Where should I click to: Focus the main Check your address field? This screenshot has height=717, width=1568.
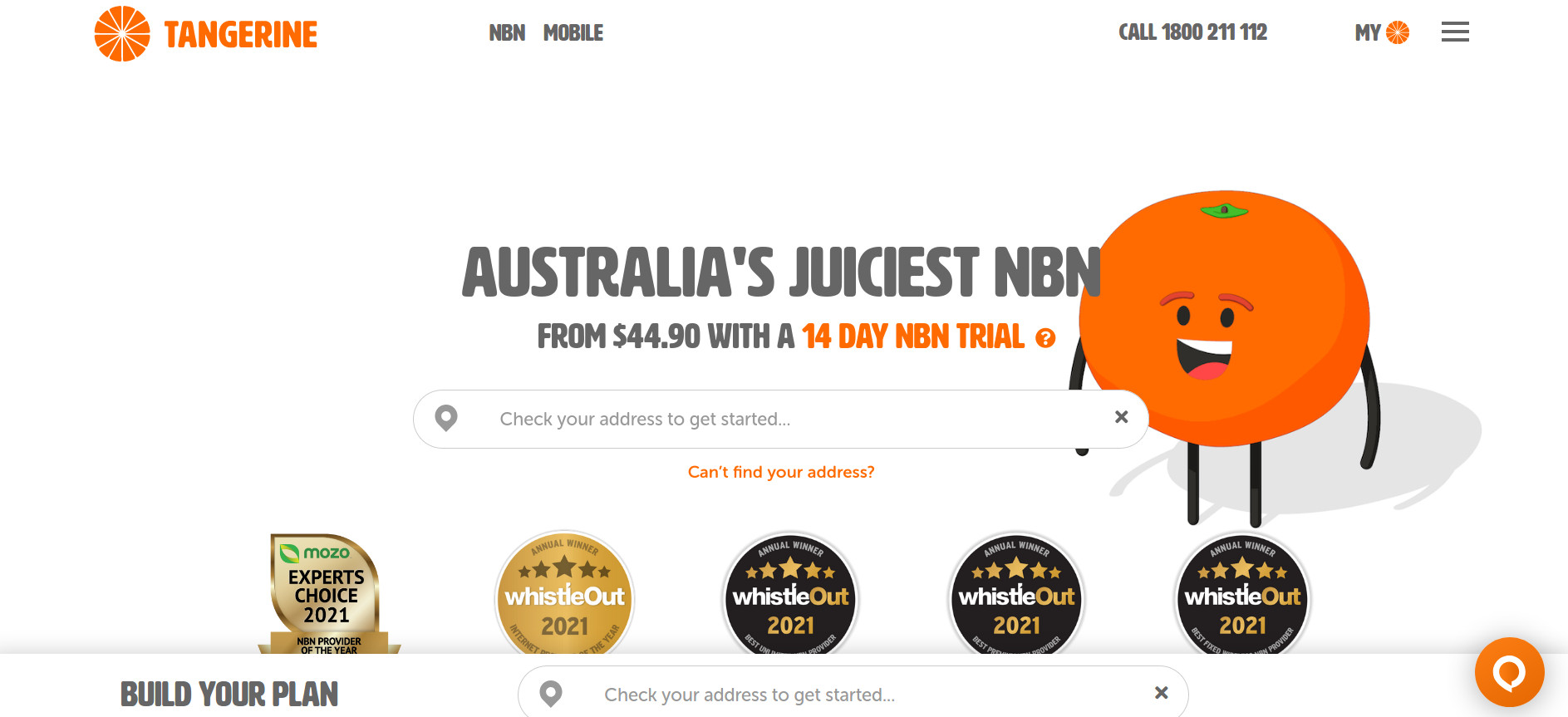tap(781, 419)
